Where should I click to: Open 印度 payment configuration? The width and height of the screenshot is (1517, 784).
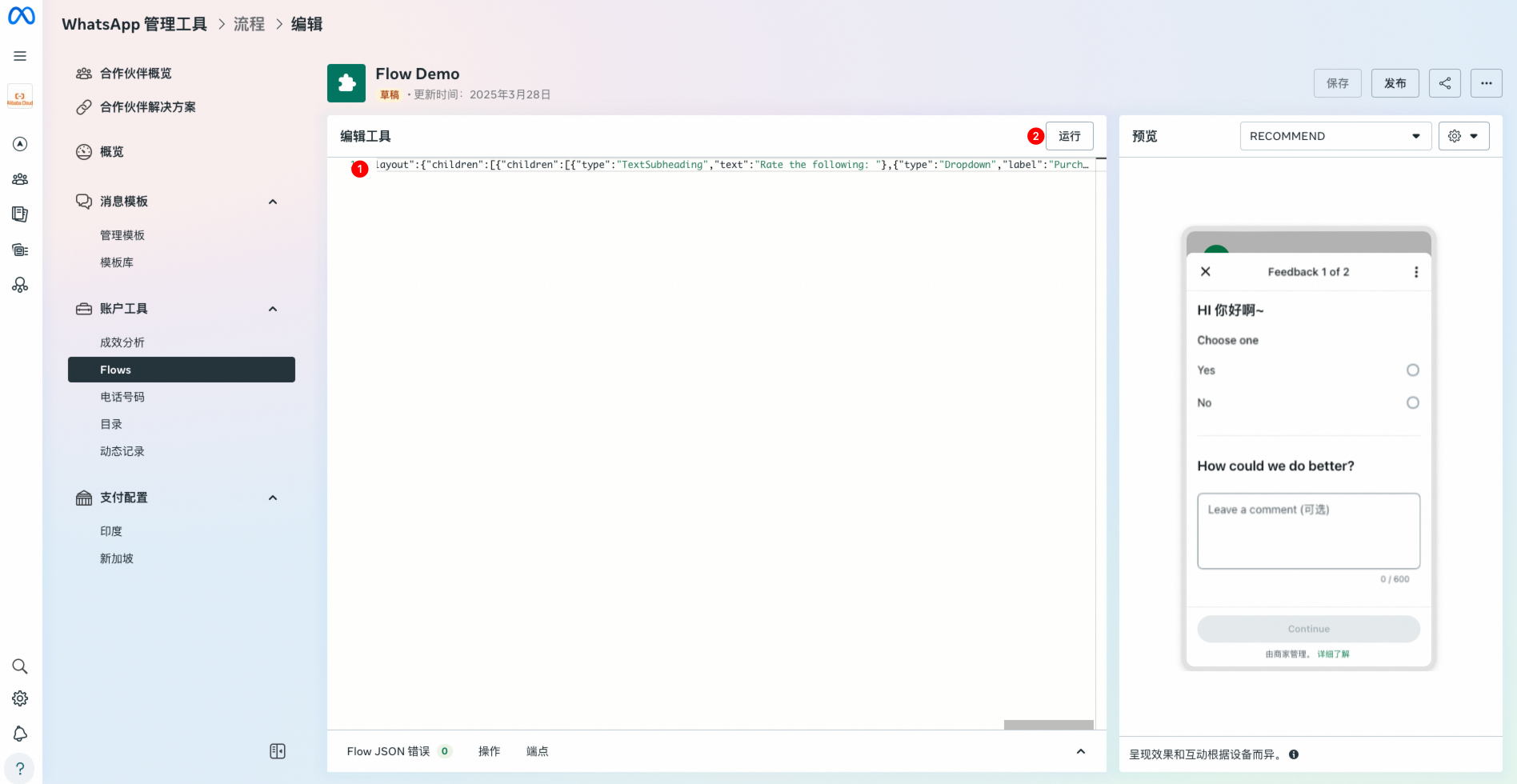pos(111,531)
